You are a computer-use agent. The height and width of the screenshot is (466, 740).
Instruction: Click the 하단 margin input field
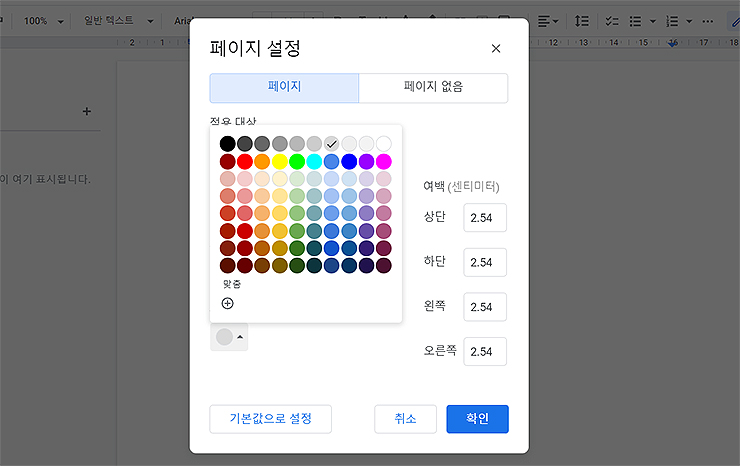[x=485, y=262]
